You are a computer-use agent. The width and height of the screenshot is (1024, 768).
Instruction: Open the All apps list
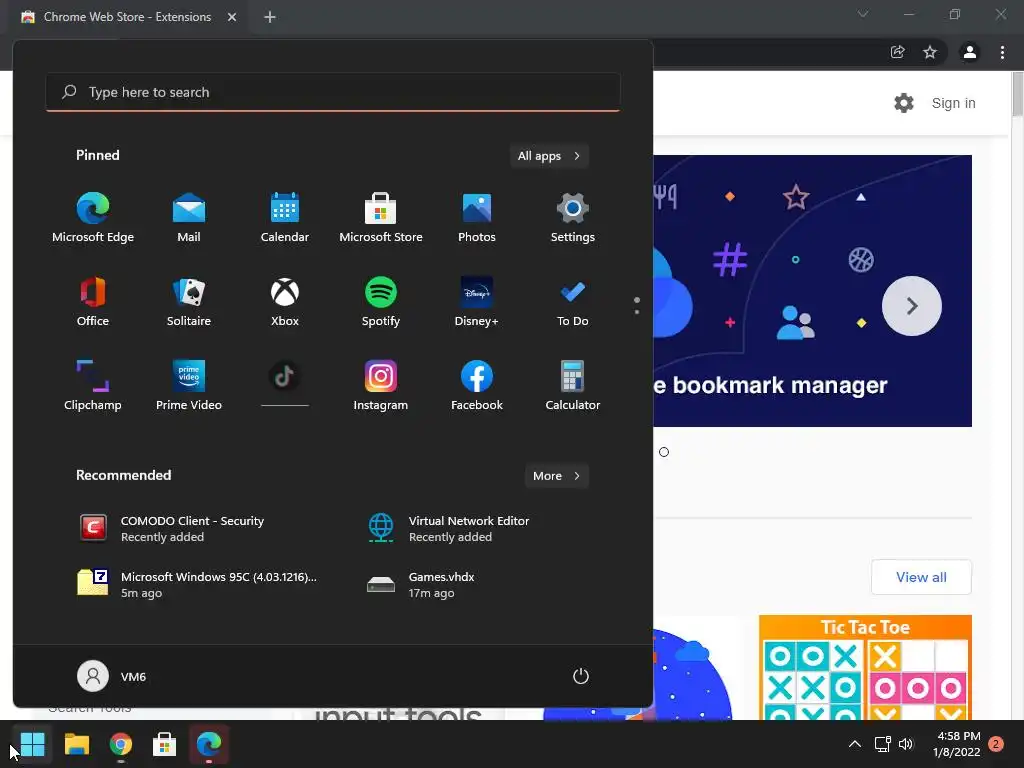coord(549,156)
